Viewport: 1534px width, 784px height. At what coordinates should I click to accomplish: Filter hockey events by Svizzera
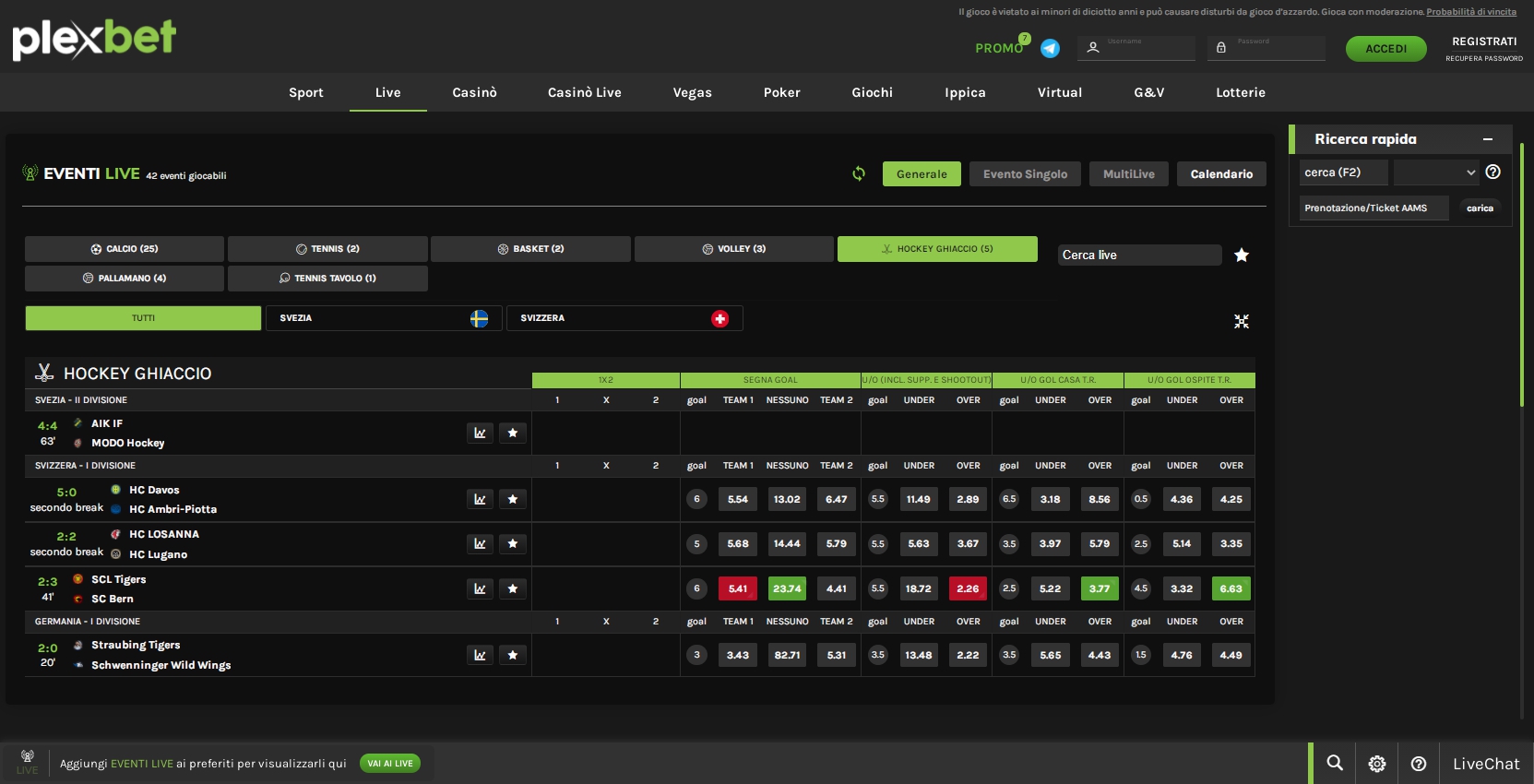tap(624, 318)
